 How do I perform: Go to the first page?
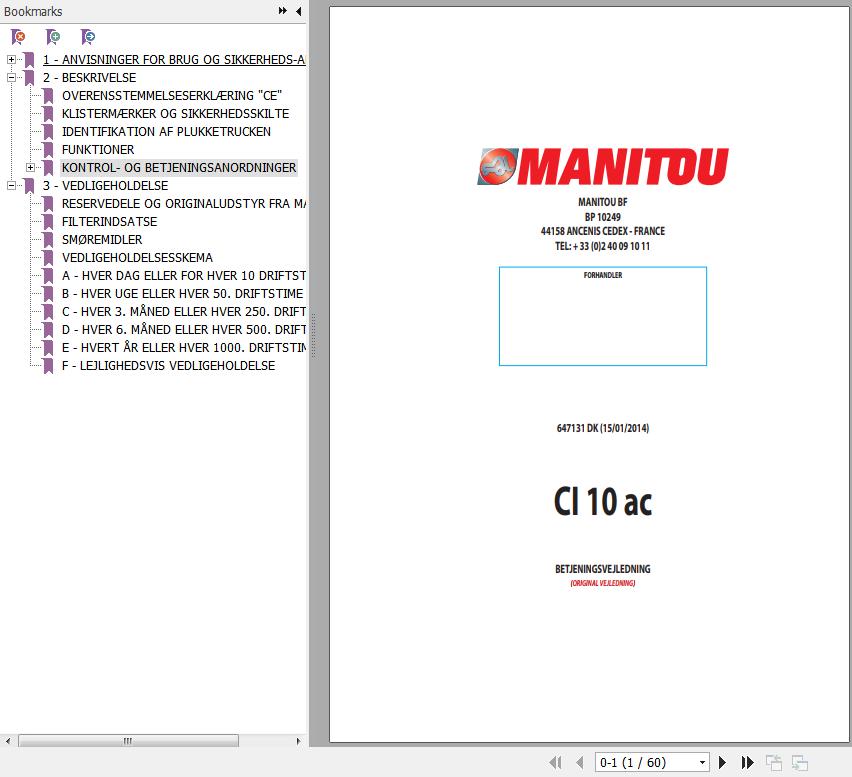[555, 762]
